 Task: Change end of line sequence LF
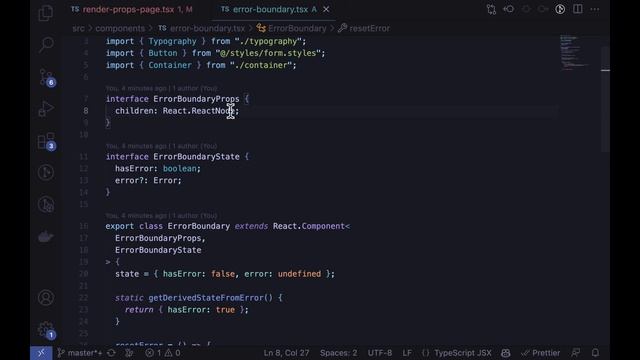pos(407,353)
